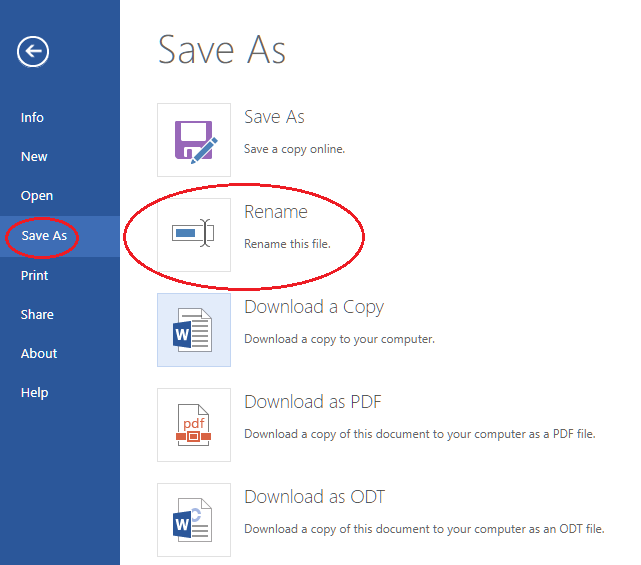Click 'Rename this file.' description
Screen dimensions: 641x565
(287, 244)
